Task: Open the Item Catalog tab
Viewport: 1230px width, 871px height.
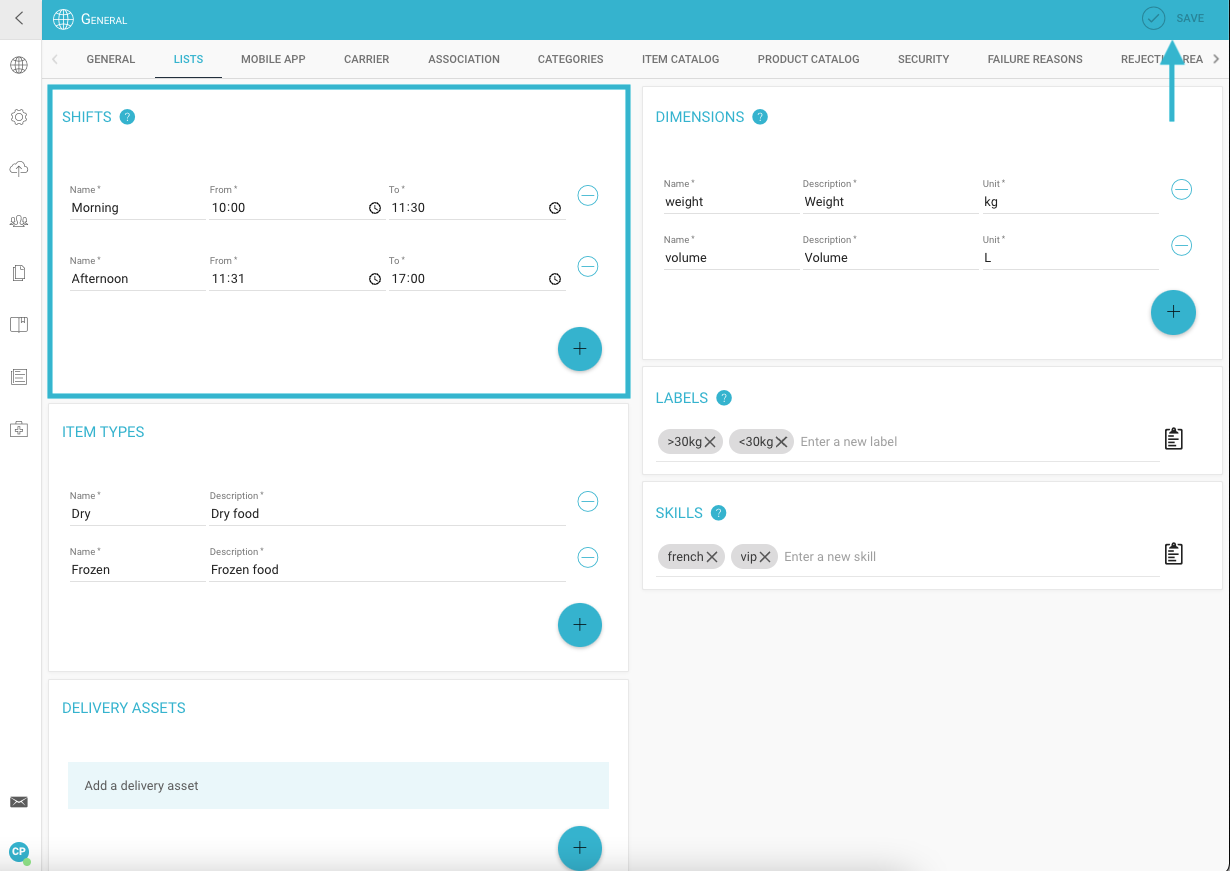Action: pyautogui.click(x=680, y=59)
